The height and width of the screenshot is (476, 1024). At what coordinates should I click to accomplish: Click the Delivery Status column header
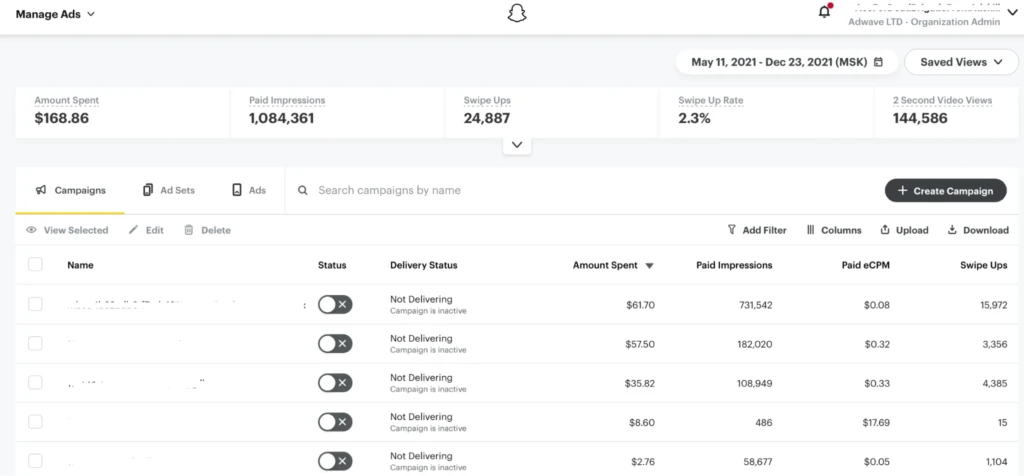coord(424,265)
